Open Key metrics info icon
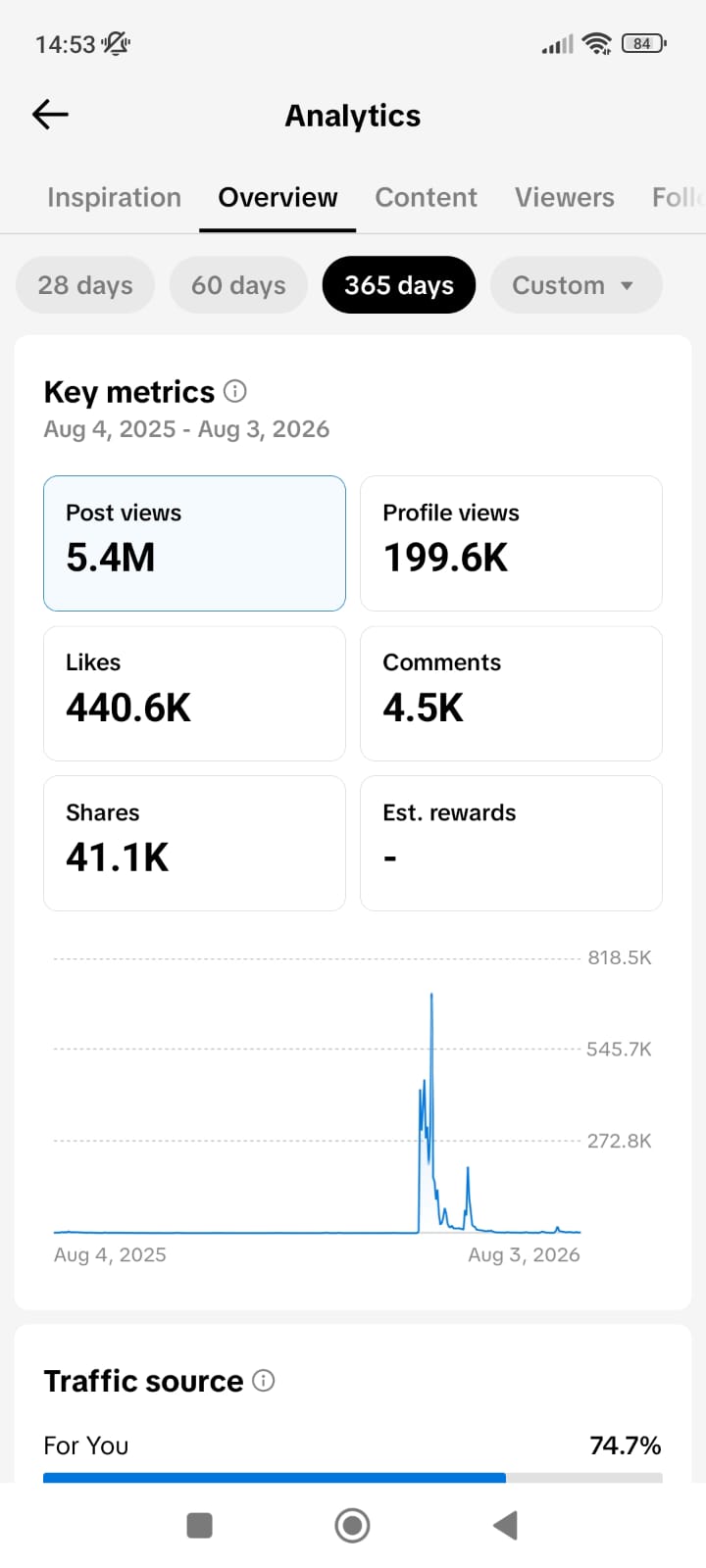 [x=235, y=391]
